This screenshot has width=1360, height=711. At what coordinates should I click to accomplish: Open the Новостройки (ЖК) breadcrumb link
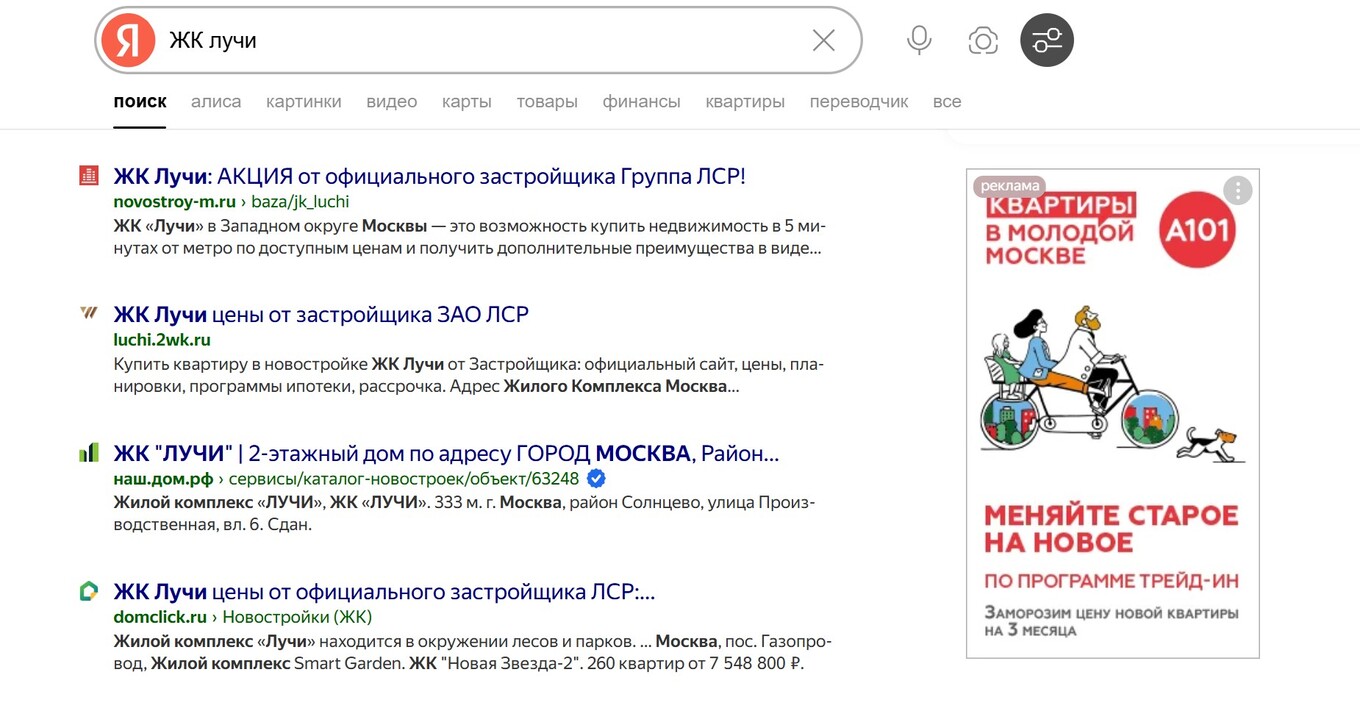297,617
